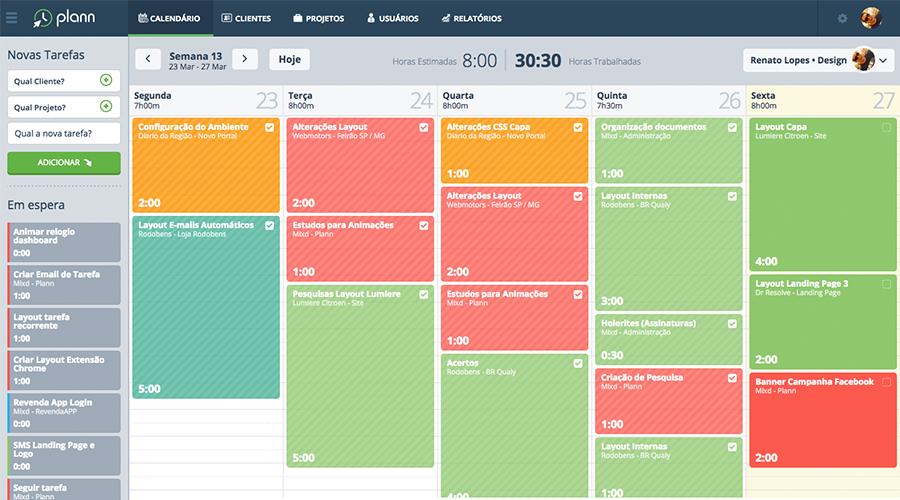This screenshot has width=900, height=500.
Task: Uncheck Layout E-mails Automáticos task
Action: pos(269,226)
